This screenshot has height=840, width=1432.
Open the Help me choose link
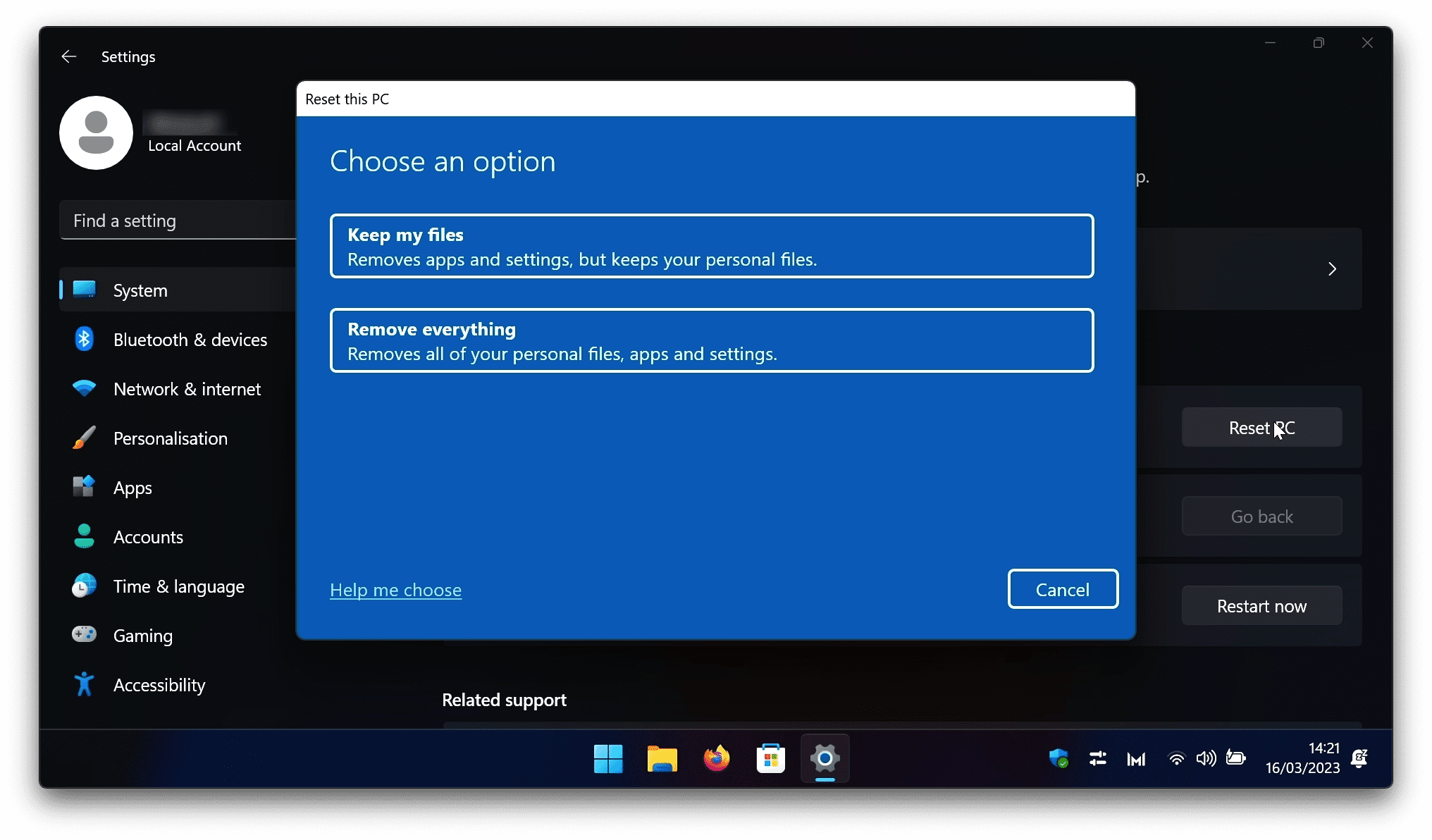pyautogui.click(x=395, y=590)
